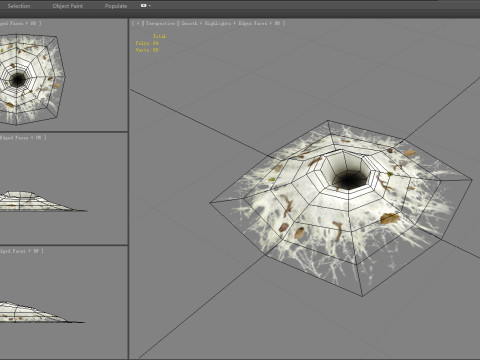480x360 pixels.
Task: Open the Smooth + Highlights shading menu
Action: pyautogui.click(x=206, y=23)
